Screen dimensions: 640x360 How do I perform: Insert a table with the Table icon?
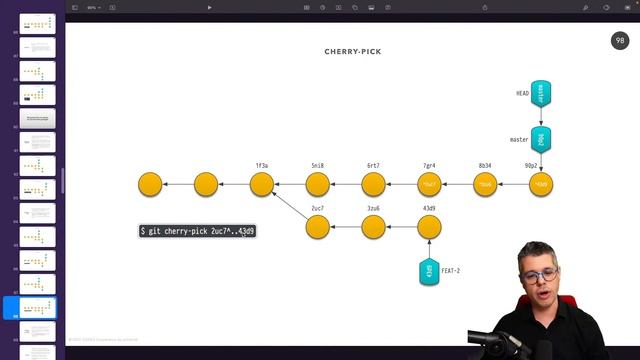tap(307, 7)
